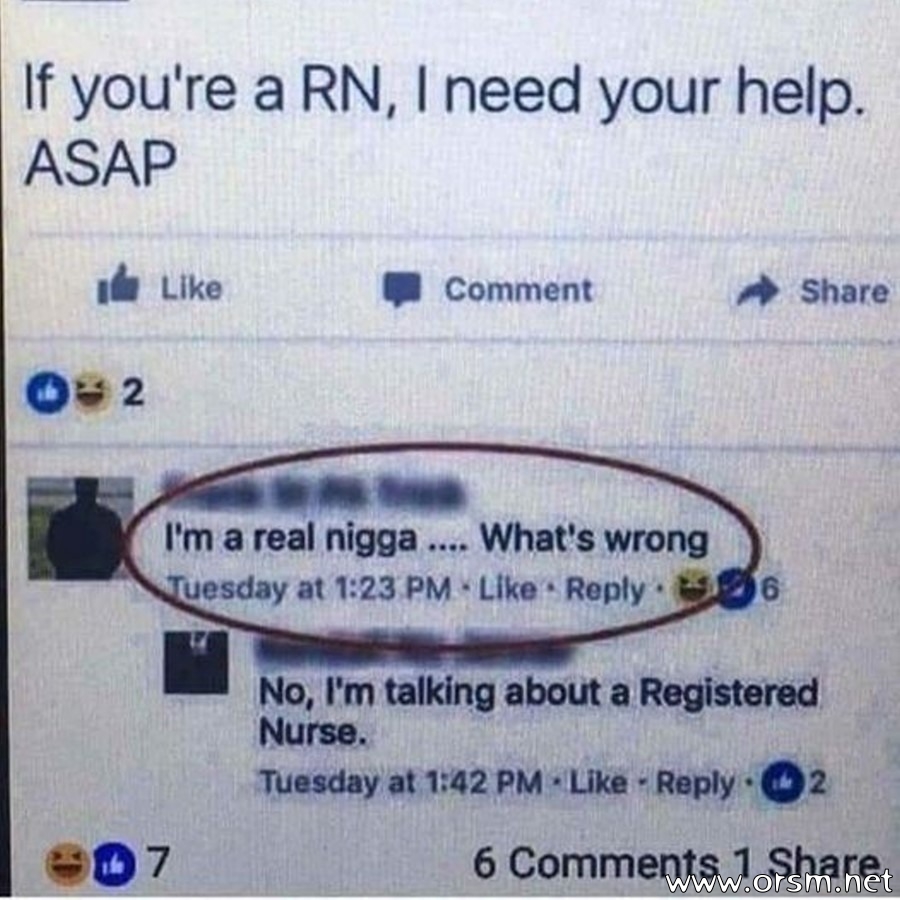Click the laughing emoji beside count 7
Viewport: 900px width, 900px height.
click(67, 864)
